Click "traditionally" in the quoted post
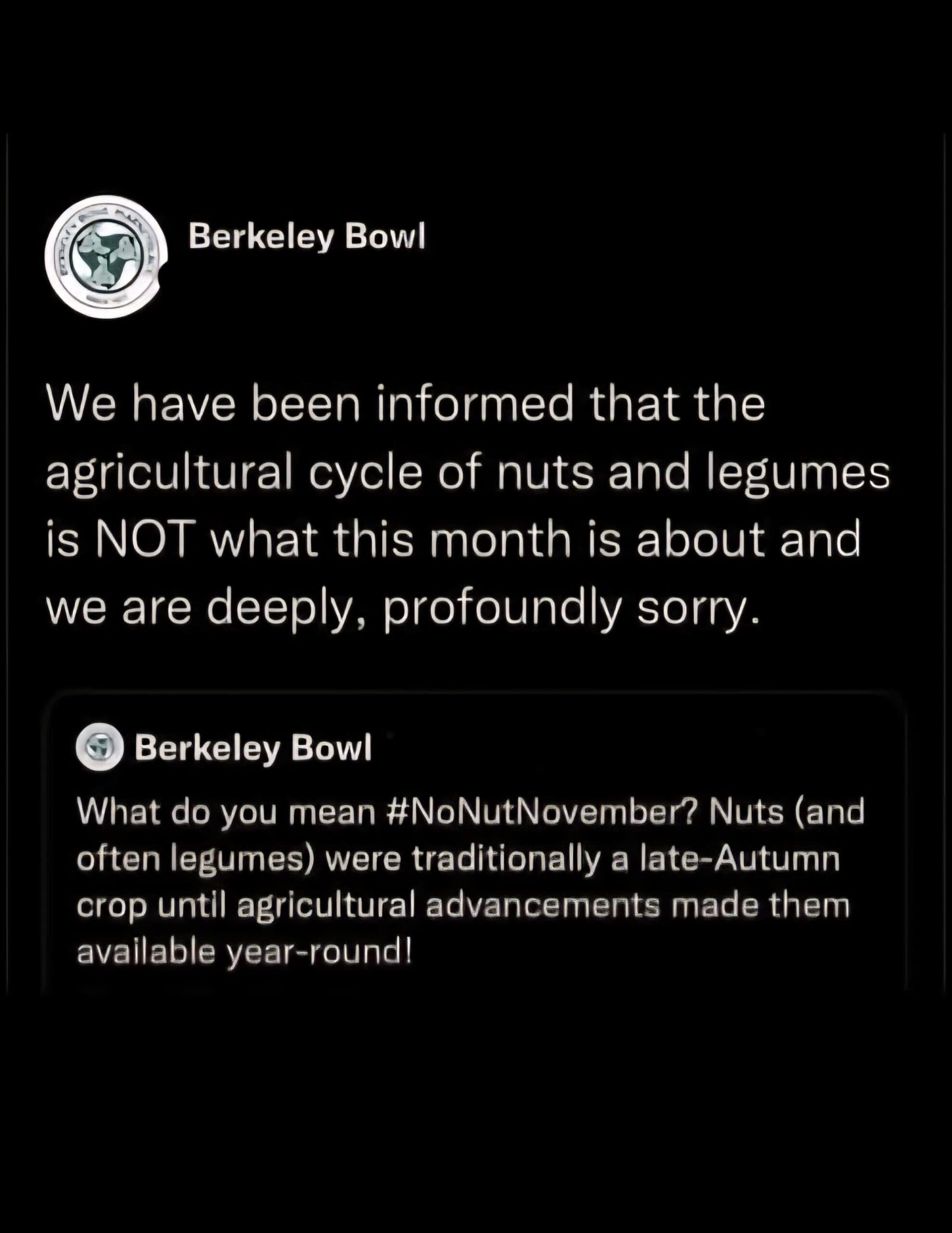This screenshot has height=1233, width=952. [x=505, y=859]
